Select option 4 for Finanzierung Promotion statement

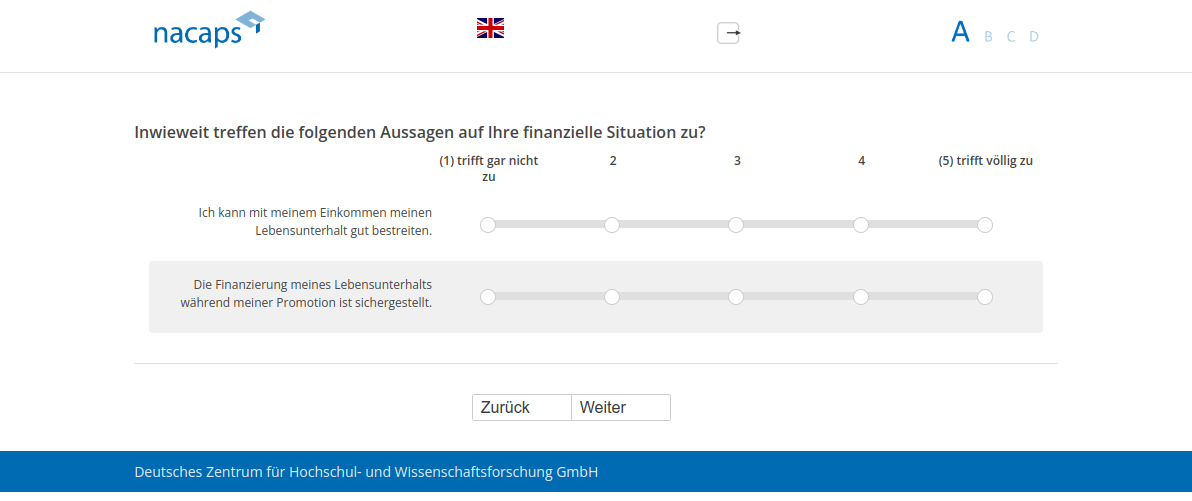(861, 297)
